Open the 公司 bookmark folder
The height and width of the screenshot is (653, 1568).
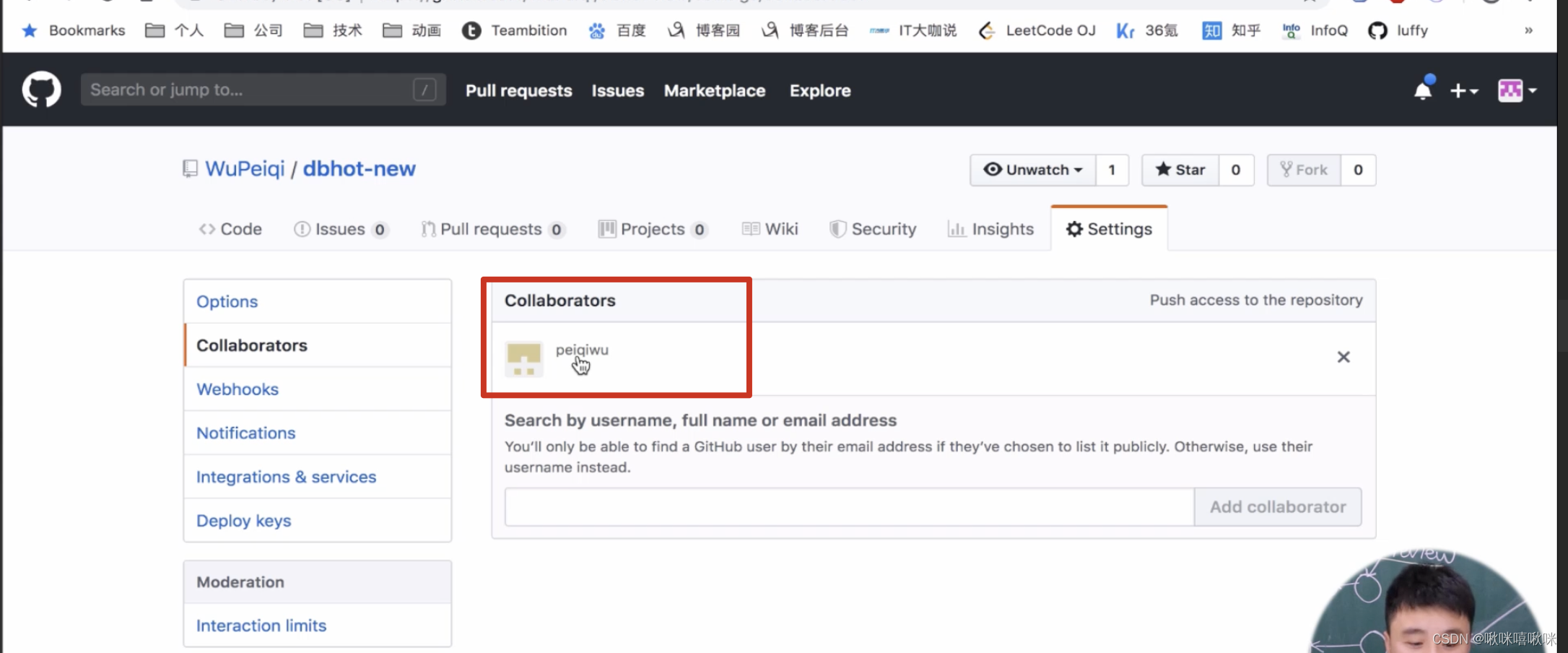point(253,30)
